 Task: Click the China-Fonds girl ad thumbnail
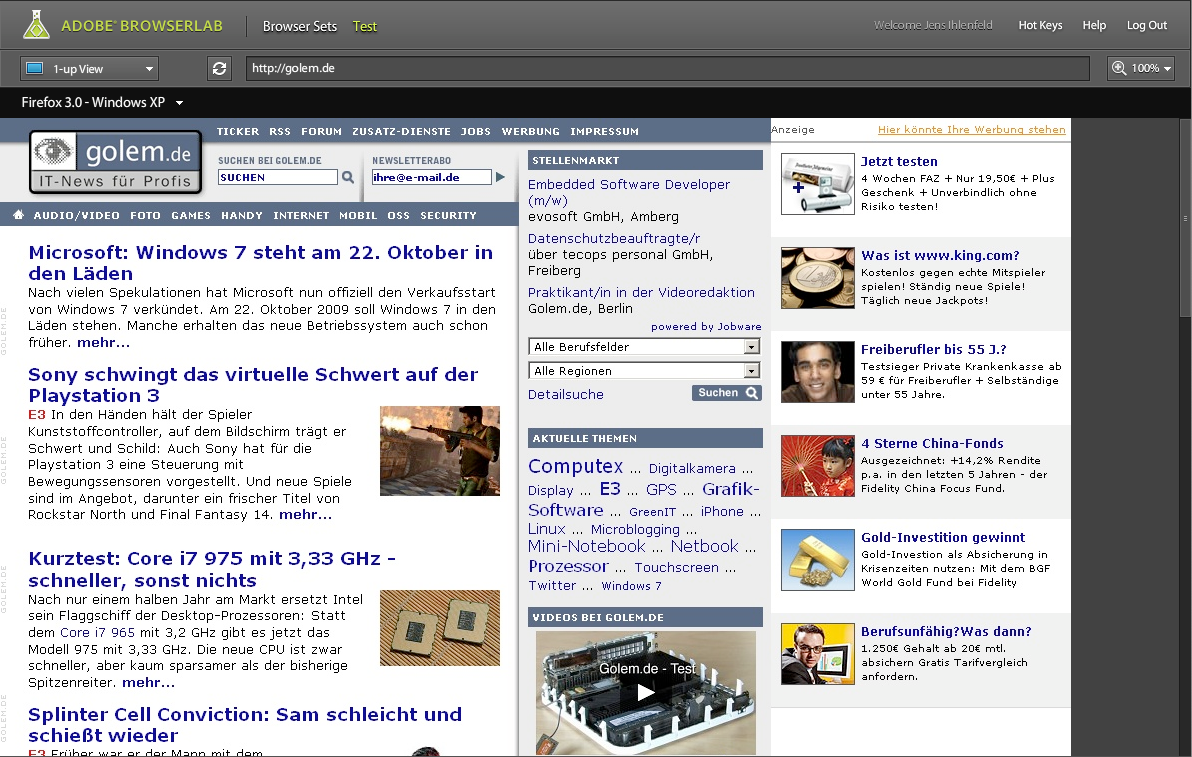point(818,466)
